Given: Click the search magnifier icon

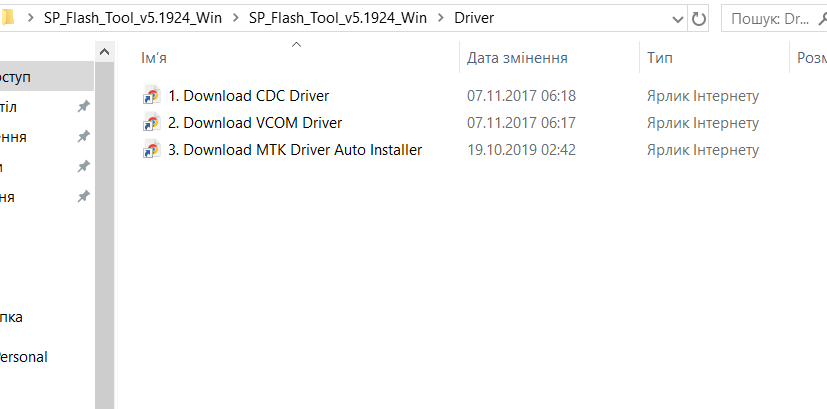Looking at the screenshot, I should [x=822, y=20].
